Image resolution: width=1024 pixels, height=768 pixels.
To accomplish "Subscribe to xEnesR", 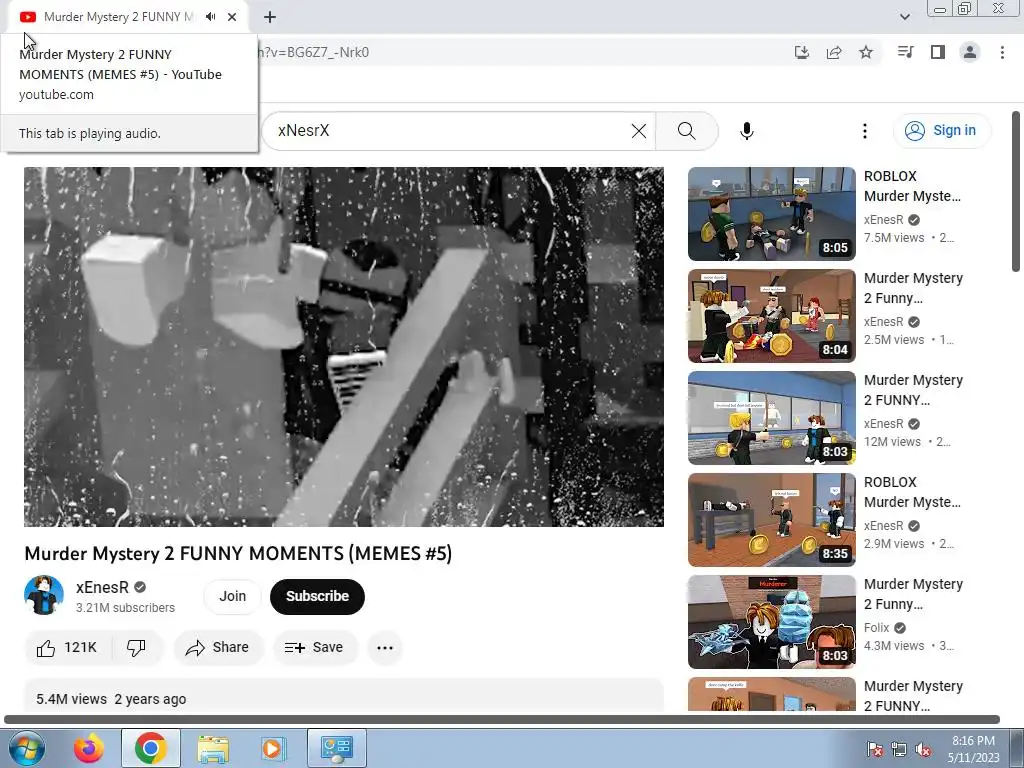I will pos(317,596).
